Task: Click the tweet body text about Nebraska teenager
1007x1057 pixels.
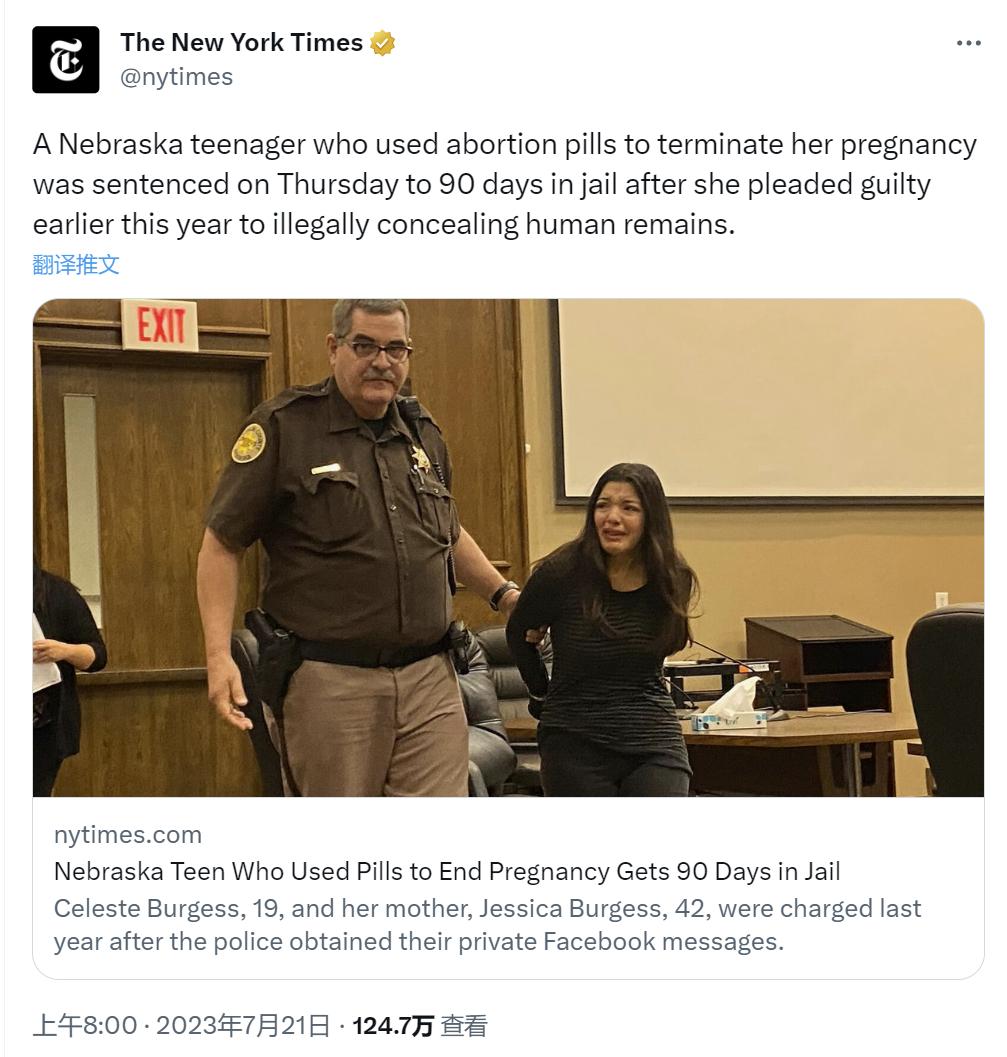Action: (504, 184)
